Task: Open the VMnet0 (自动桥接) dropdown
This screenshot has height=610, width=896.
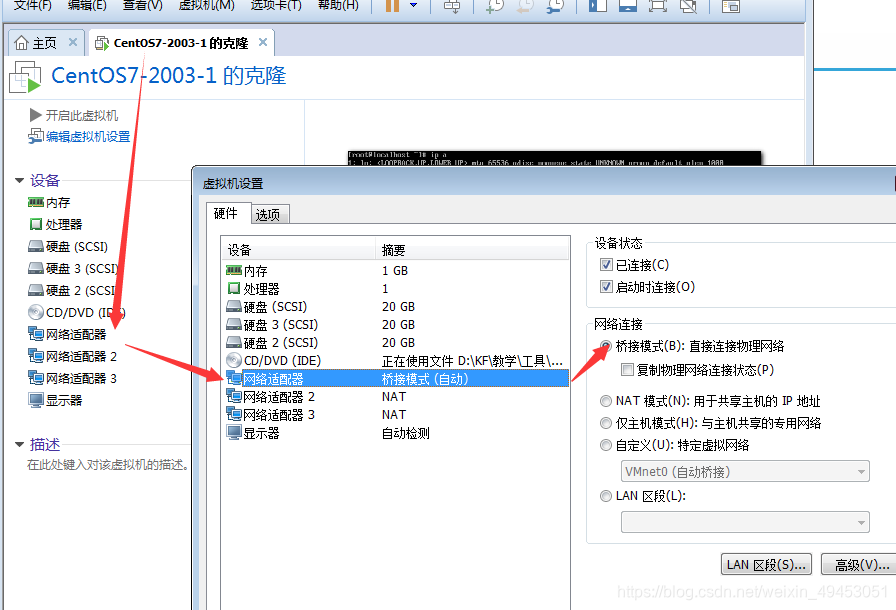Action: (x=745, y=472)
